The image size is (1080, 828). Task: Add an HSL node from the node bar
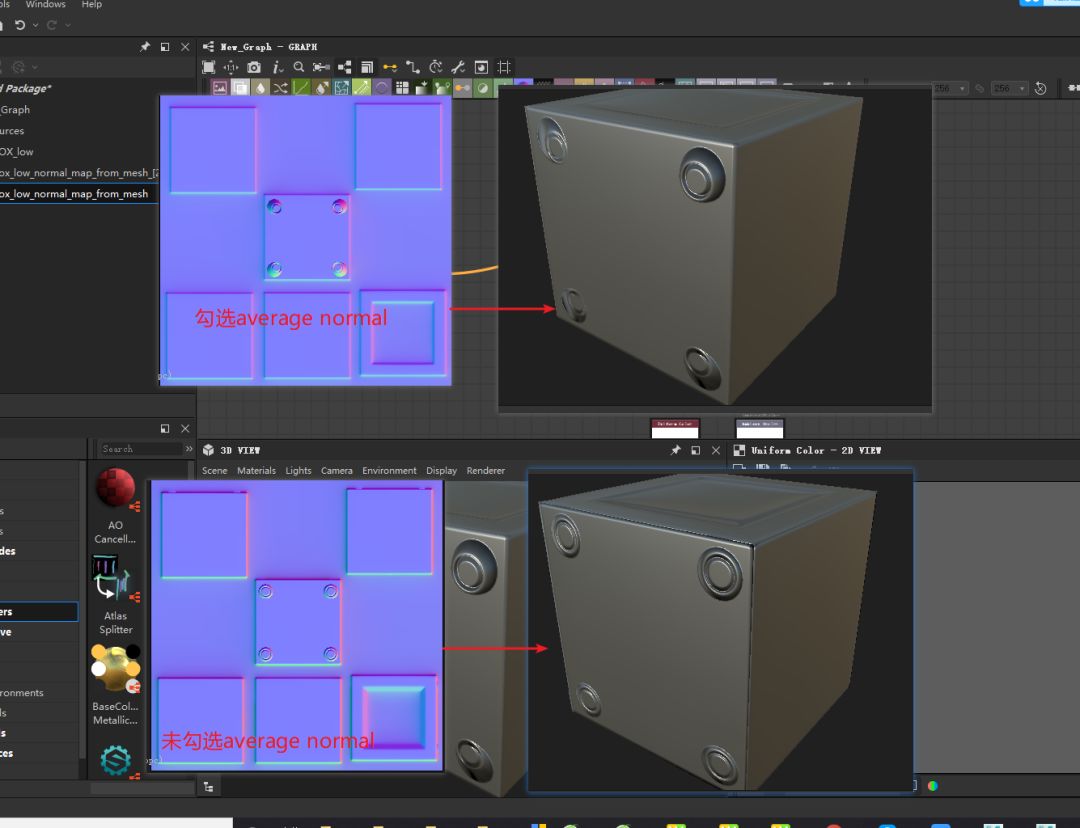[483, 87]
